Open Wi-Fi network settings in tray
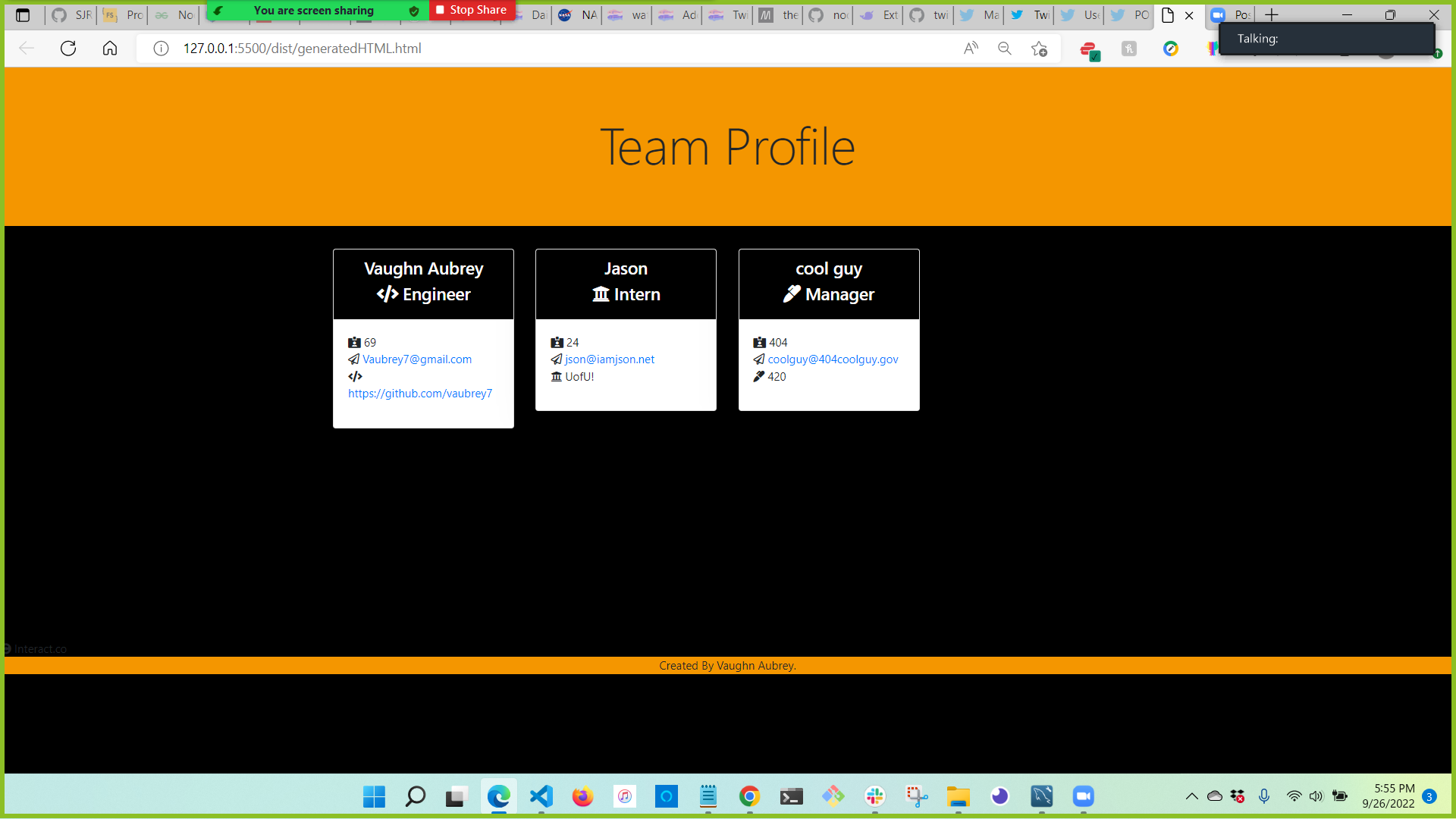The image size is (1456, 819). (x=1294, y=796)
